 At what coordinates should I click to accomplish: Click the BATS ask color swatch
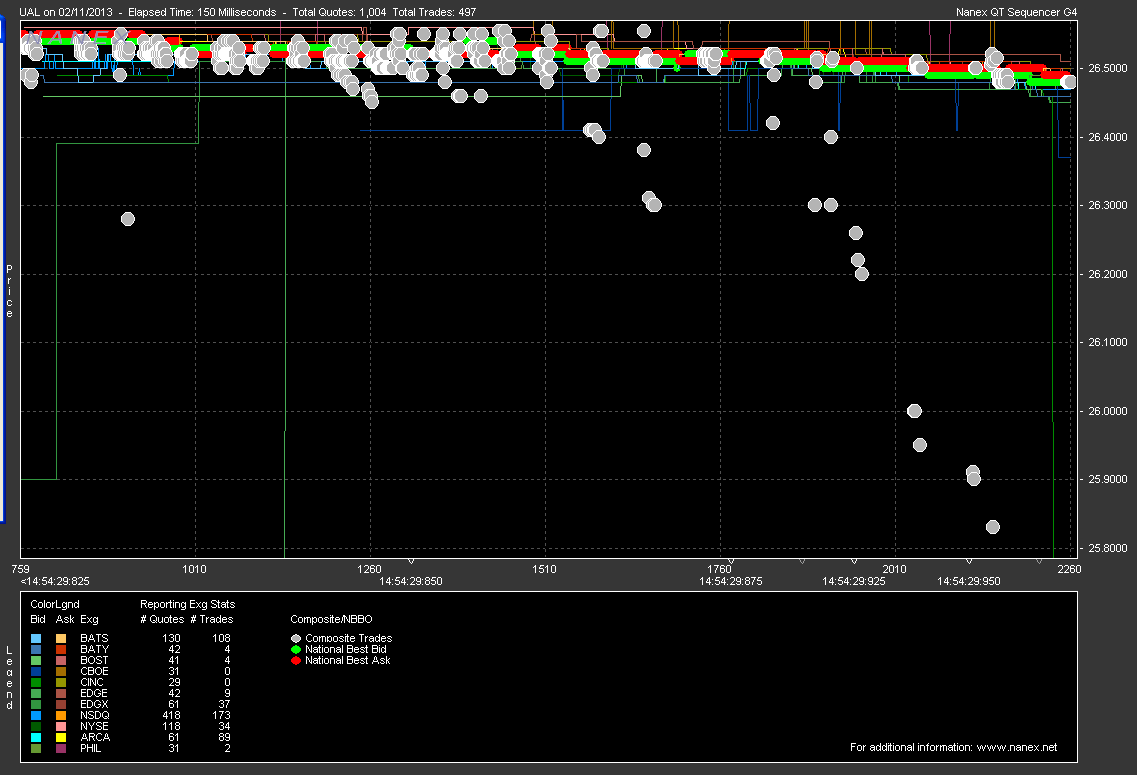[x=61, y=639]
